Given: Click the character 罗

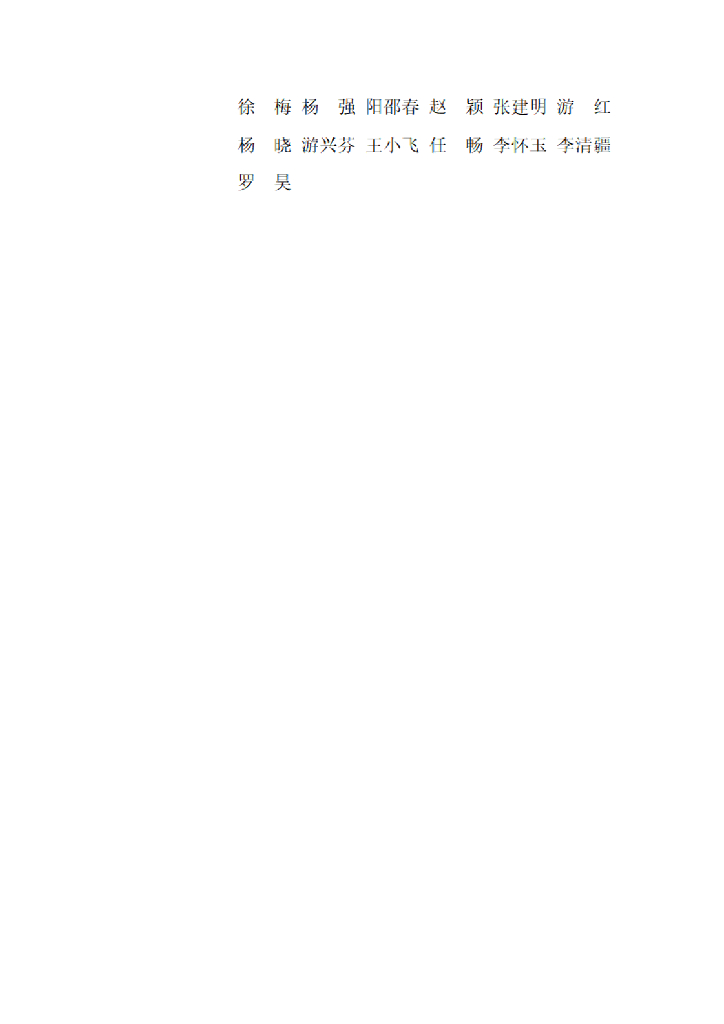Looking at the screenshot, I should (247, 183).
